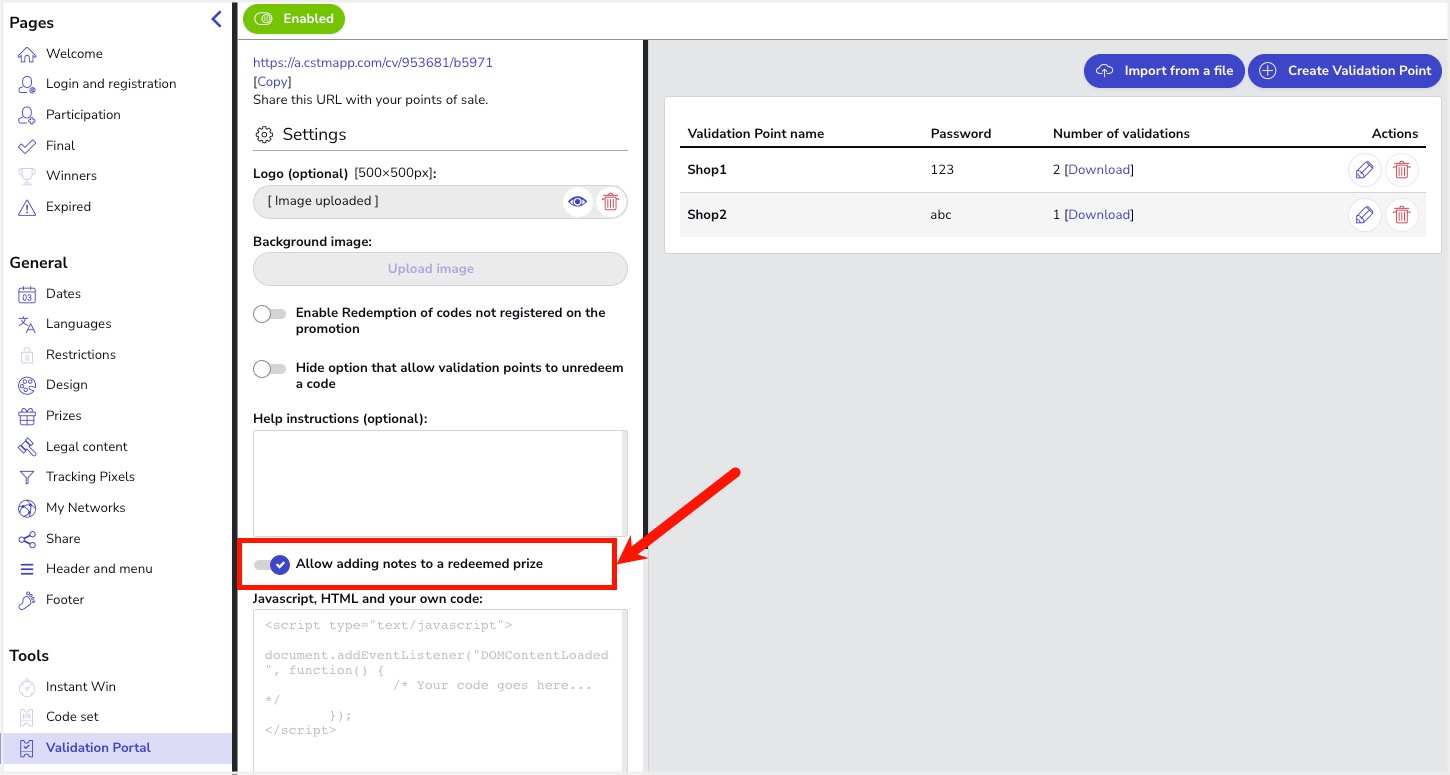Copy the validation portal URL
Screen dimensions: 1450x775
tap(272, 82)
